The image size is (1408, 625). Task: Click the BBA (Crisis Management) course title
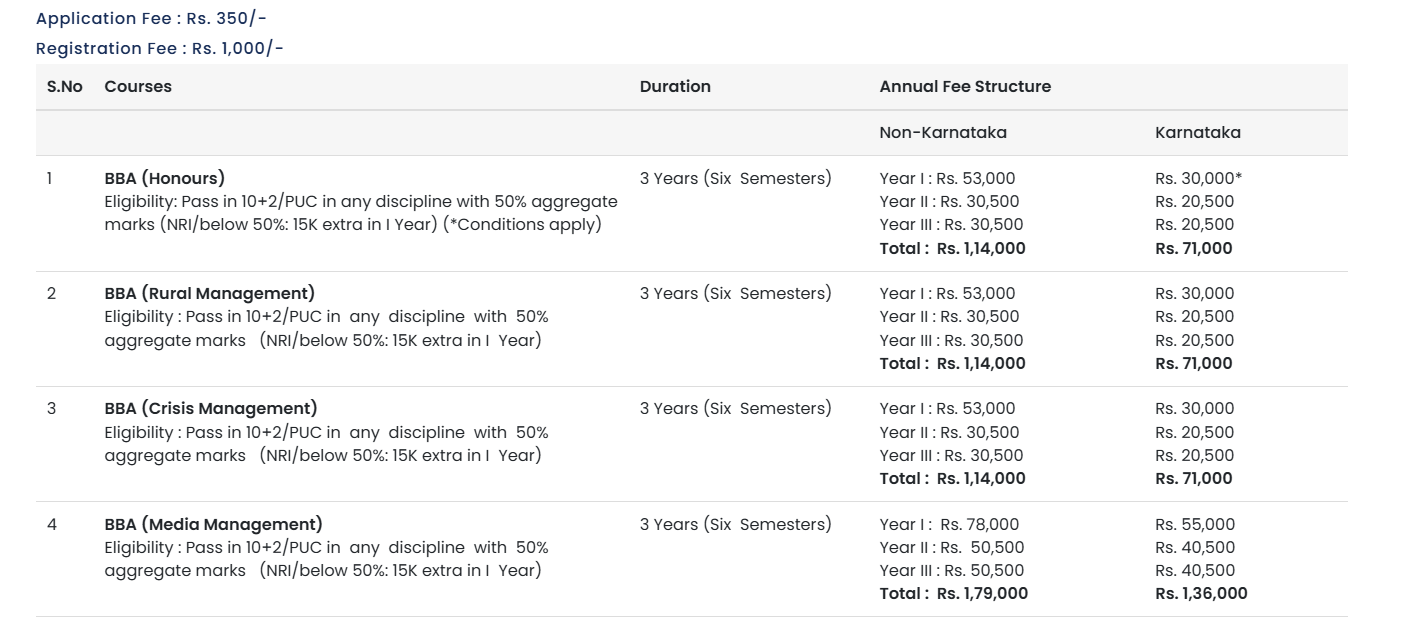point(210,409)
